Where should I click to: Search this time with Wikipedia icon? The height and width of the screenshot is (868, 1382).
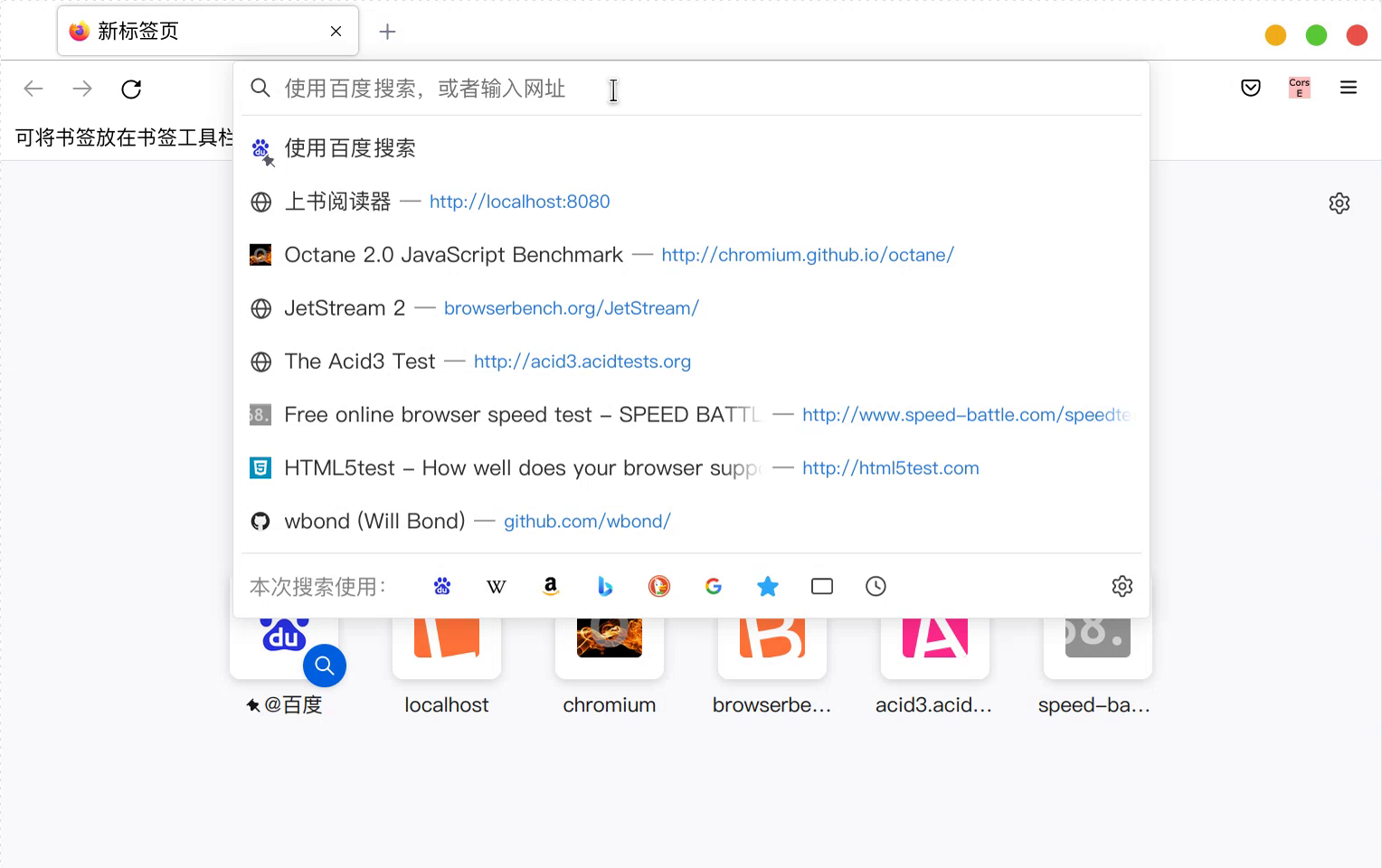pos(497,587)
